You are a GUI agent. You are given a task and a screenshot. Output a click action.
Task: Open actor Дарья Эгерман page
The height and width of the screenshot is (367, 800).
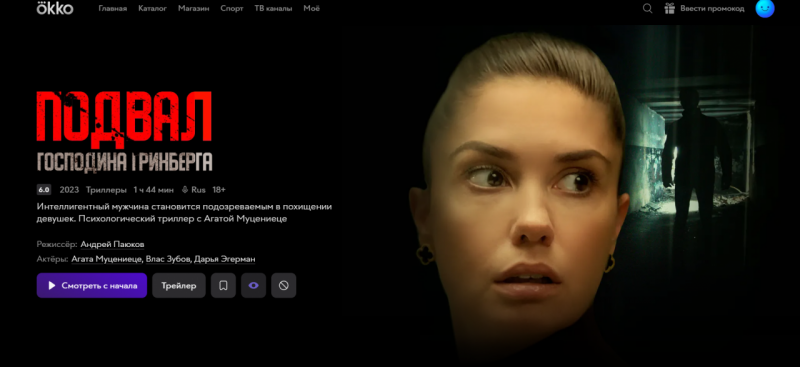tap(224, 259)
